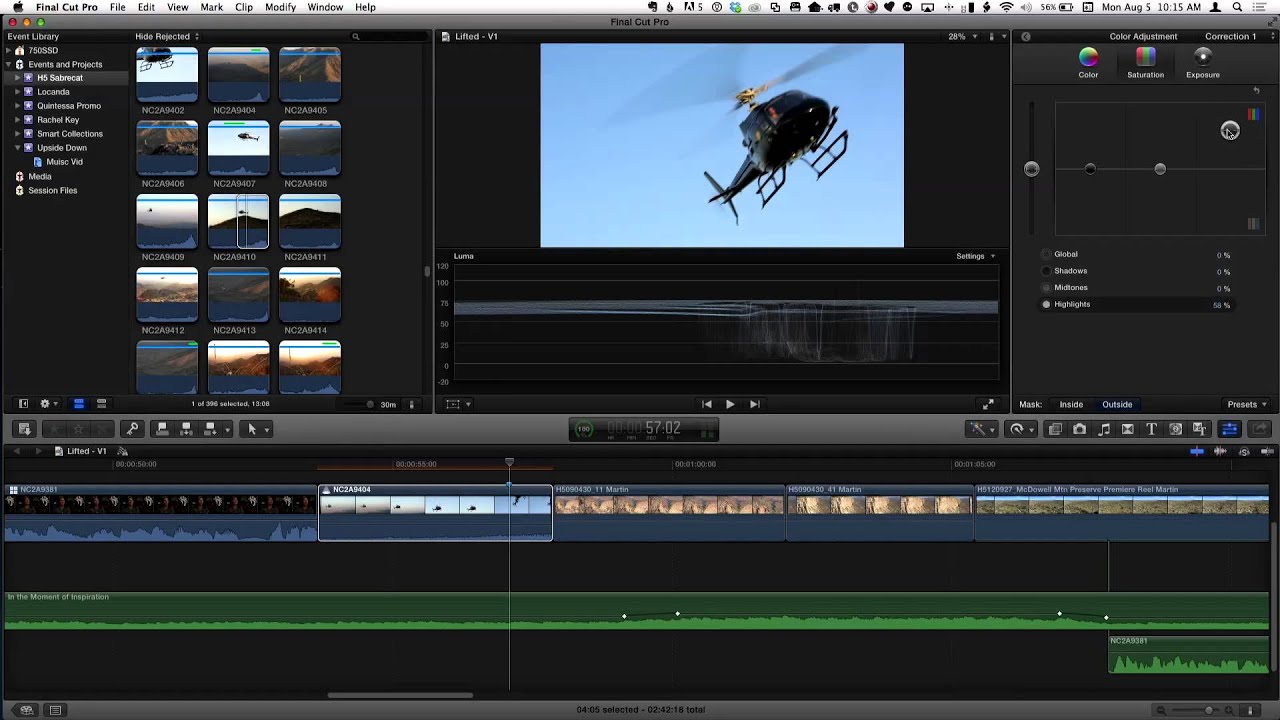This screenshot has width=1280, height=720.
Task: Open the Clip menu
Action: [x=244, y=7]
